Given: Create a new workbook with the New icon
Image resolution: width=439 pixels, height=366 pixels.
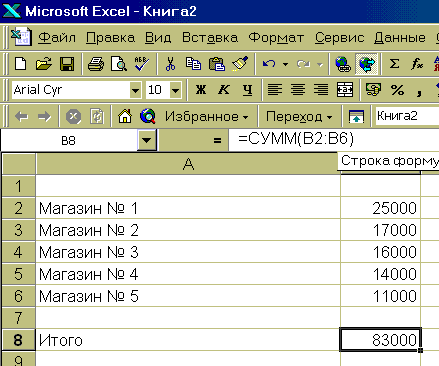Looking at the screenshot, I should 21,63.
